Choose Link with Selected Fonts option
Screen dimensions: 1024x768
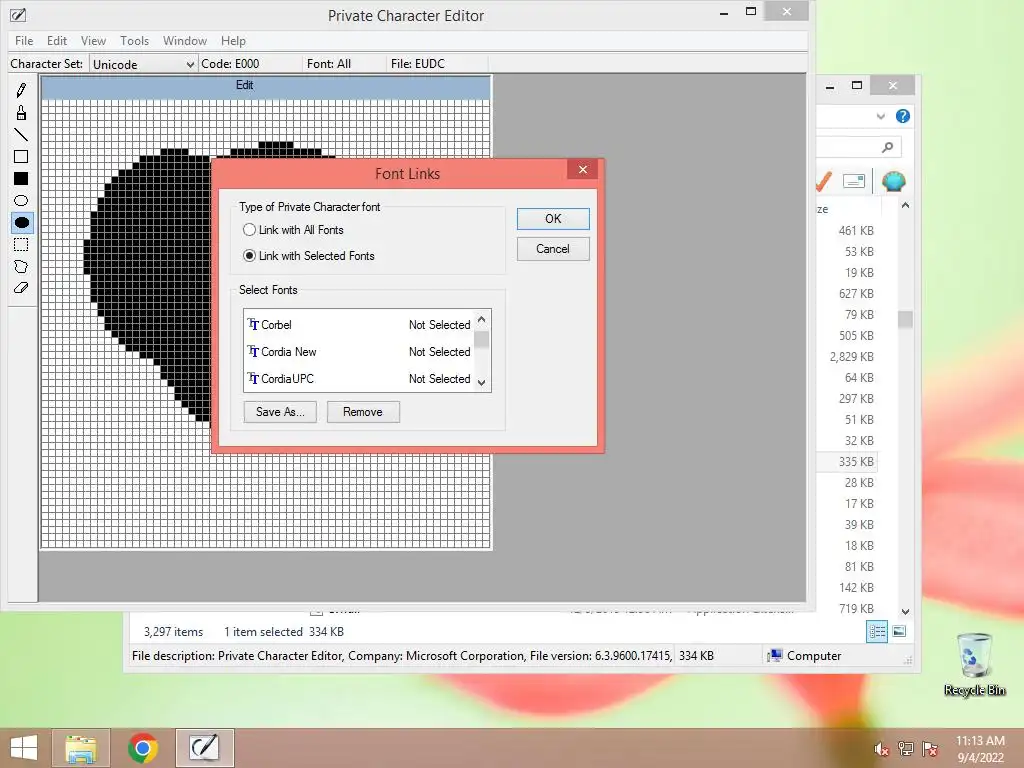pos(309,256)
